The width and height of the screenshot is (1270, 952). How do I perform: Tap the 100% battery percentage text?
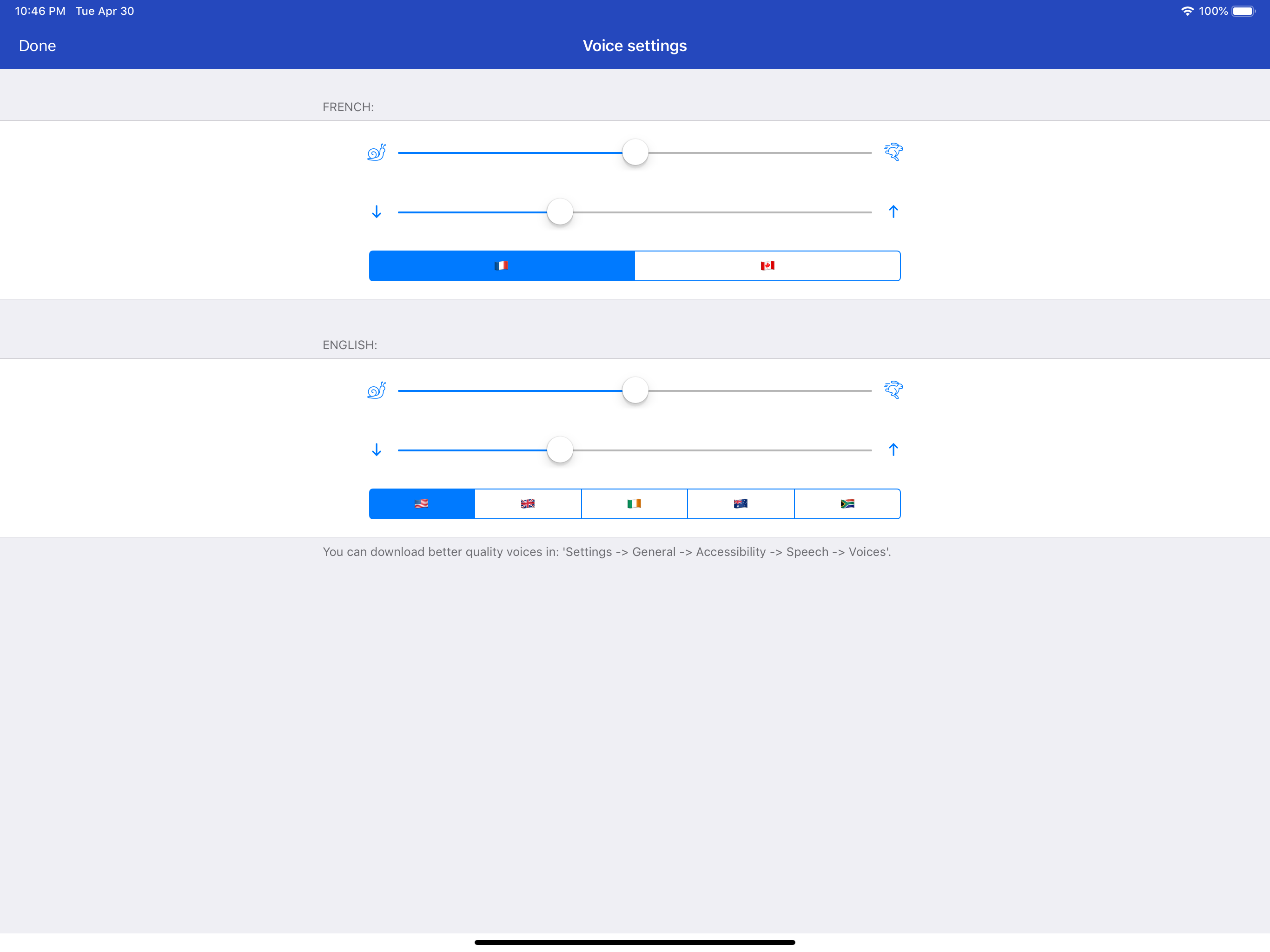click(x=1213, y=11)
